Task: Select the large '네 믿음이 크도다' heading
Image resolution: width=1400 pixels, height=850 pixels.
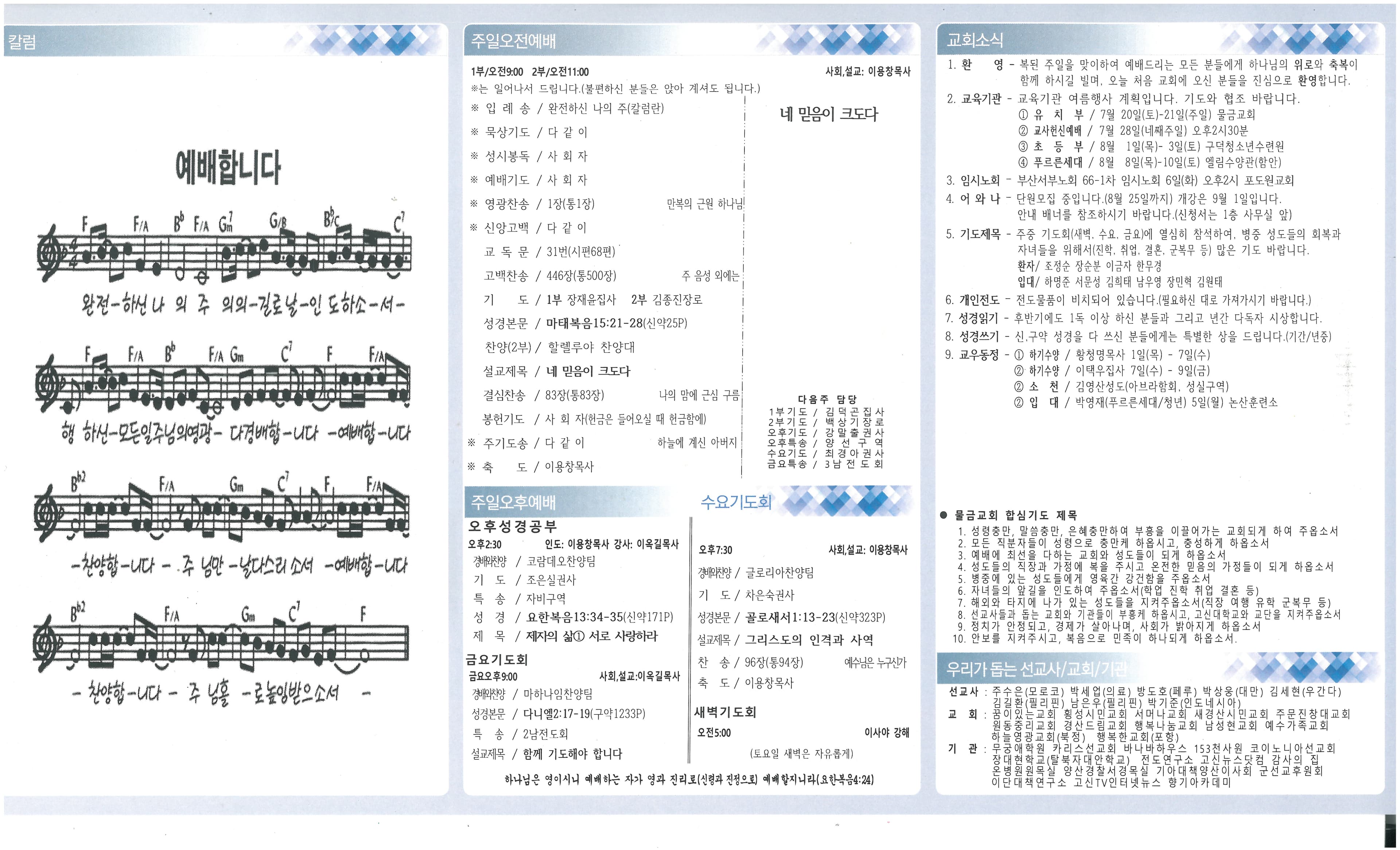Action: tap(829, 114)
